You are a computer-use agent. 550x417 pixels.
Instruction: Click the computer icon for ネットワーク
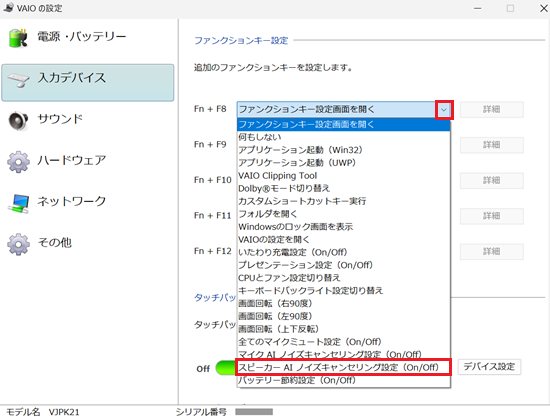tap(18, 203)
